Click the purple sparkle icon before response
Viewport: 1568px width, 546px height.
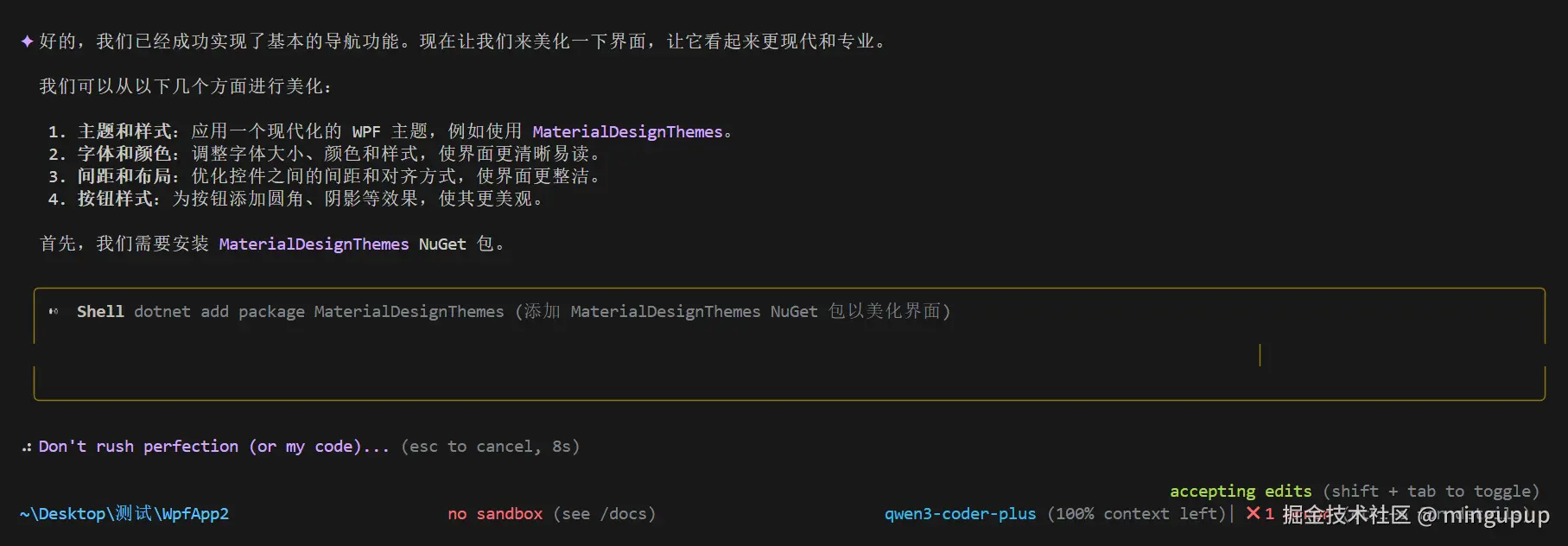tap(27, 41)
